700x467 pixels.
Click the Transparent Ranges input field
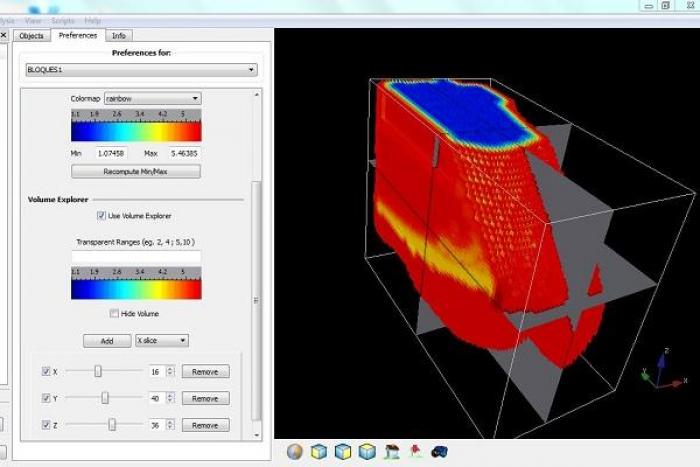tap(136, 257)
